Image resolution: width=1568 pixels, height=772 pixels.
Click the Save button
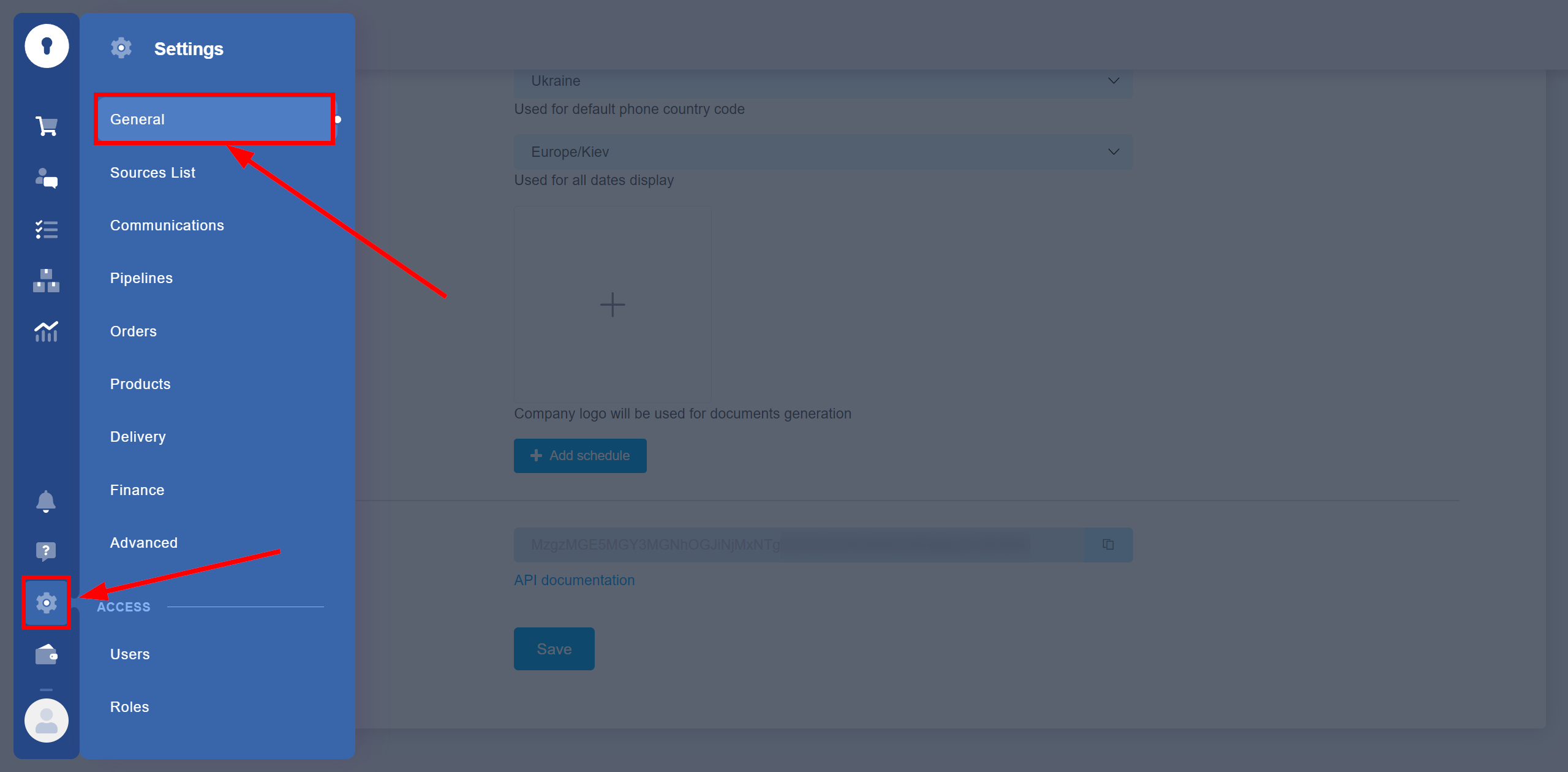pyautogui.click(x=554, y=649)
